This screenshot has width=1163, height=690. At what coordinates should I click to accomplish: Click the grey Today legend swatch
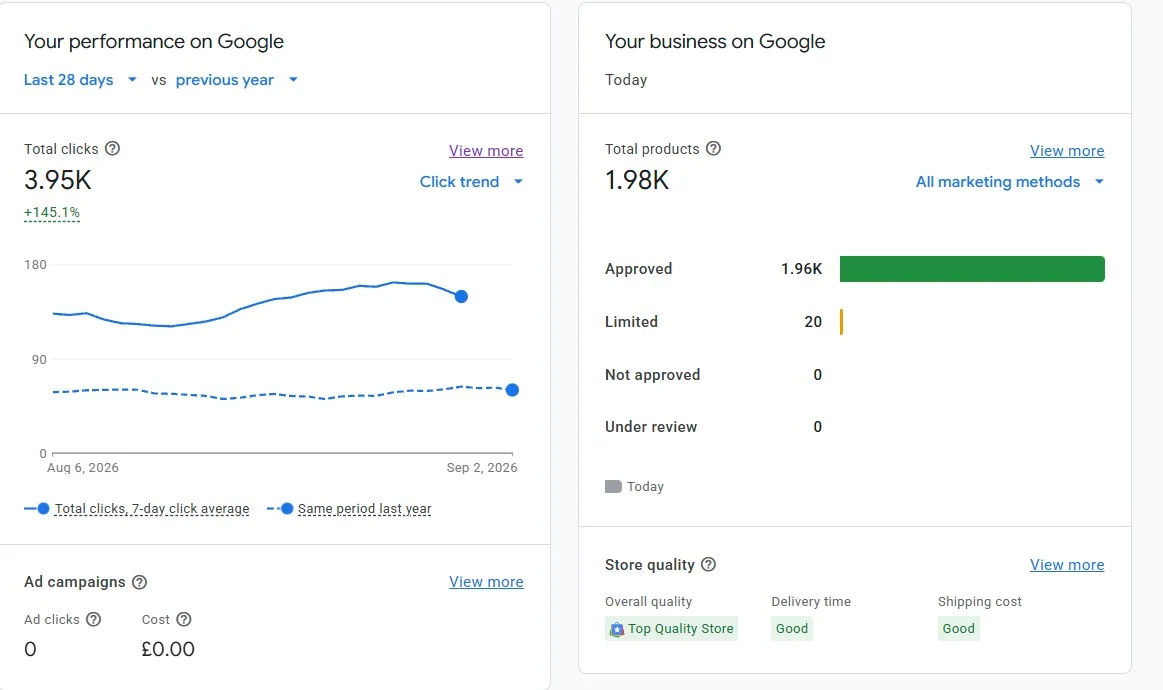613,487
